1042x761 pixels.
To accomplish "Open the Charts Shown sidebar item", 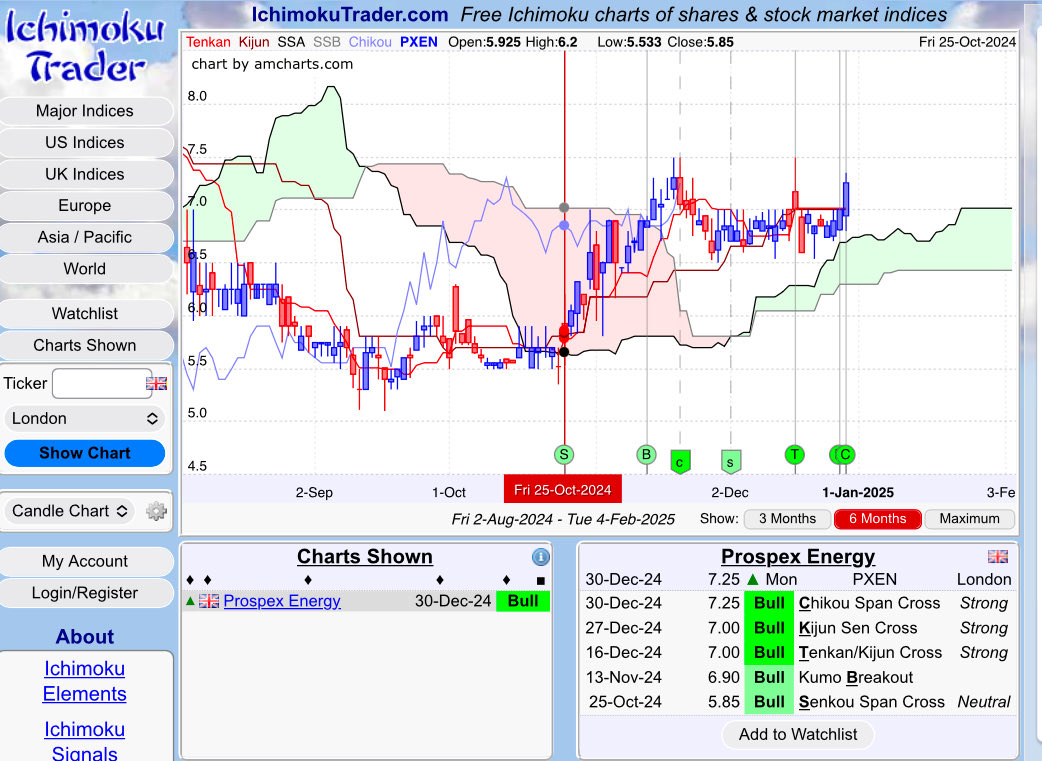I will coord(85,345).
